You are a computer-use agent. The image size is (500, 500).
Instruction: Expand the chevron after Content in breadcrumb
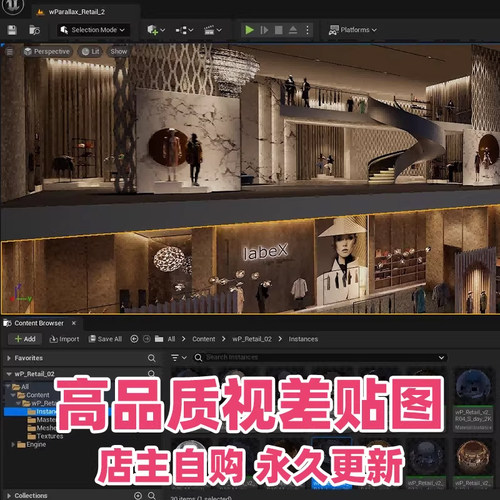224,339
